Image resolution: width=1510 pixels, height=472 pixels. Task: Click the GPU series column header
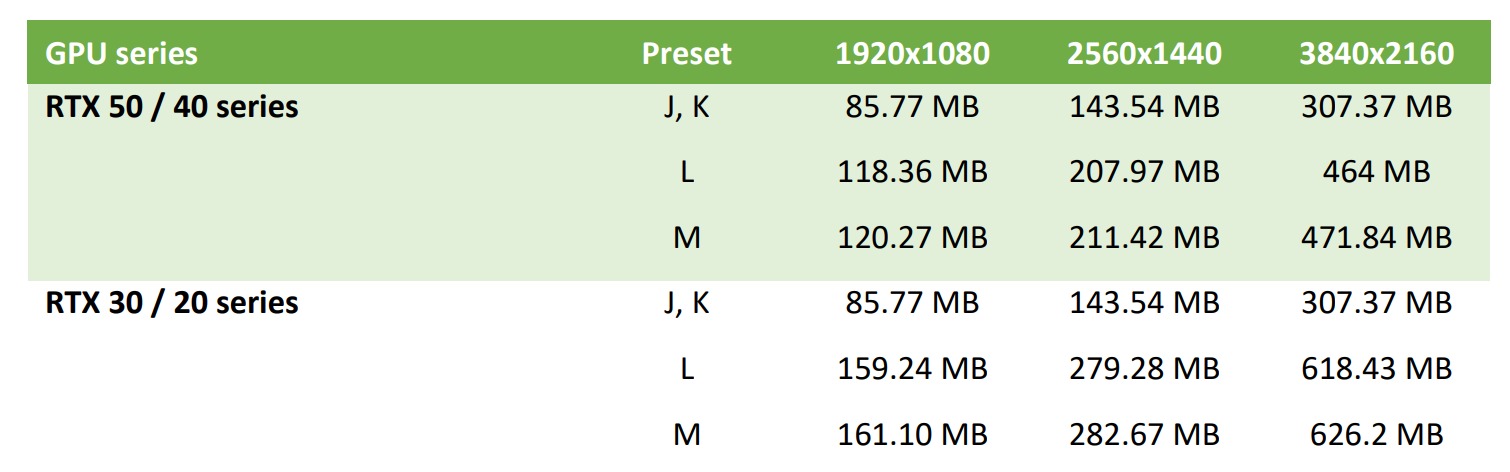(x=121, y=53)
